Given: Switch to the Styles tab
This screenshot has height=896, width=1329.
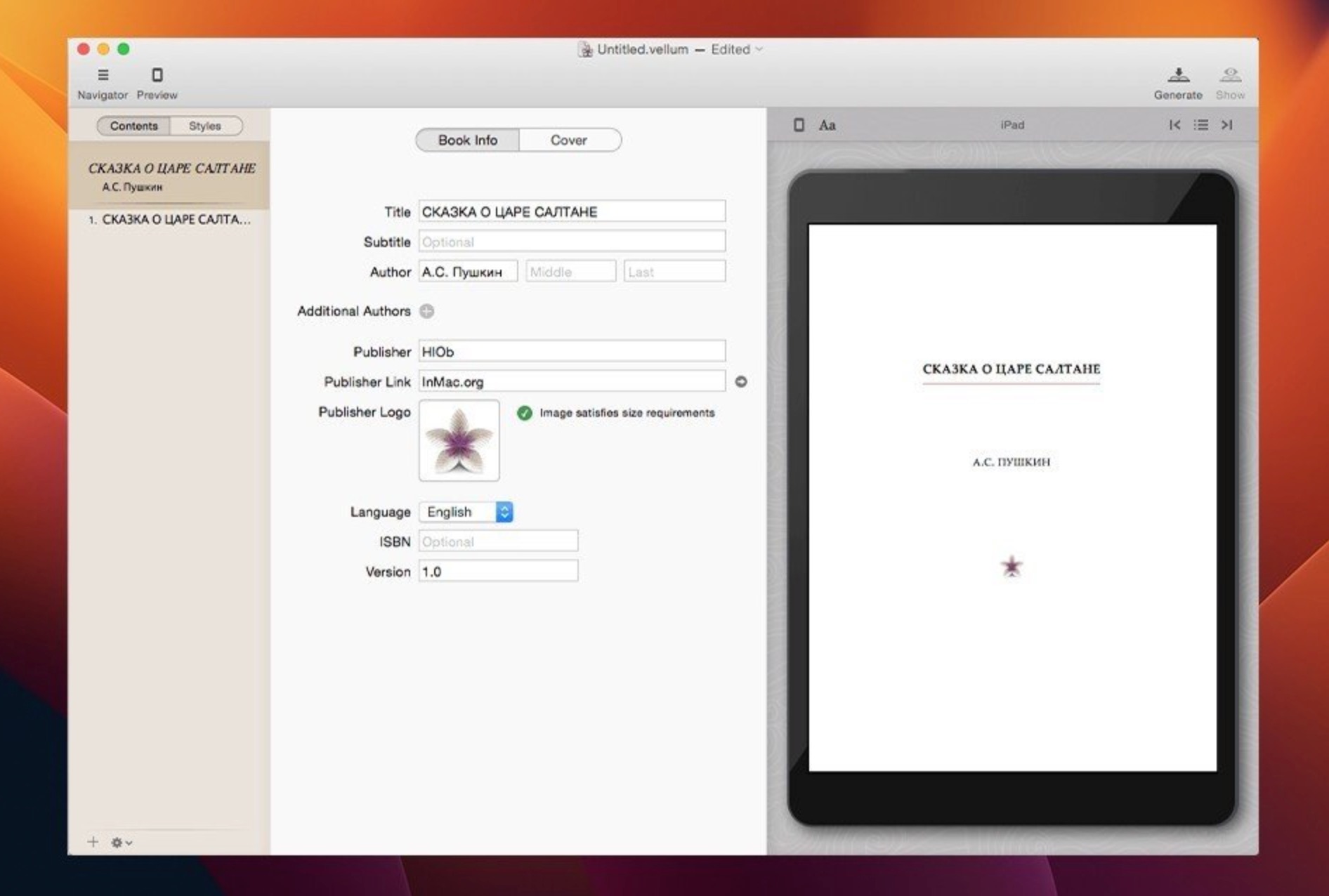Looking at the screenshot, I should pos(206,126).
